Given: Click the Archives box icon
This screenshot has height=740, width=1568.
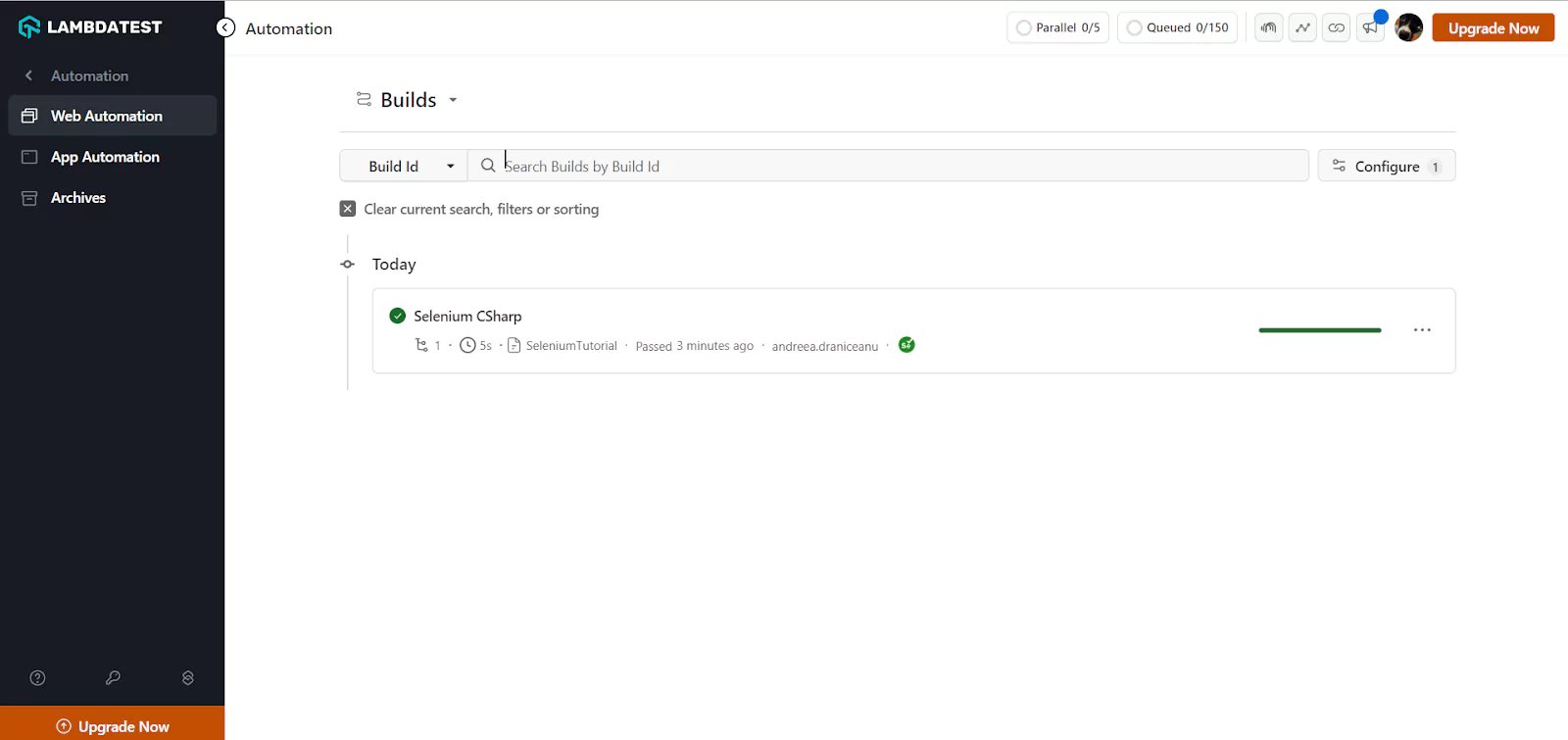Looking at the screenshot, I should click(x=29, y=198).
